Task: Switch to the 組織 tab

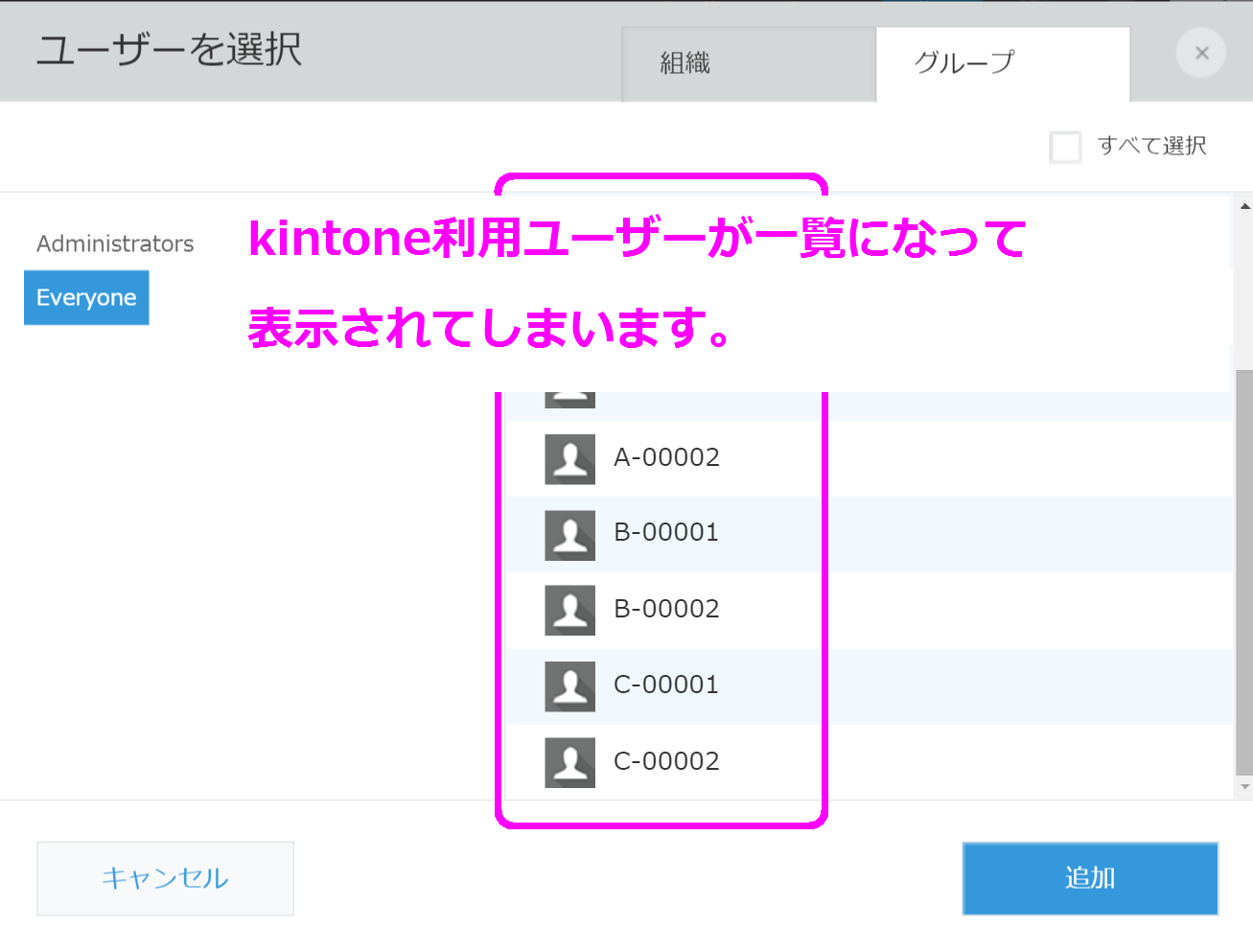Action: coord(749,64)
